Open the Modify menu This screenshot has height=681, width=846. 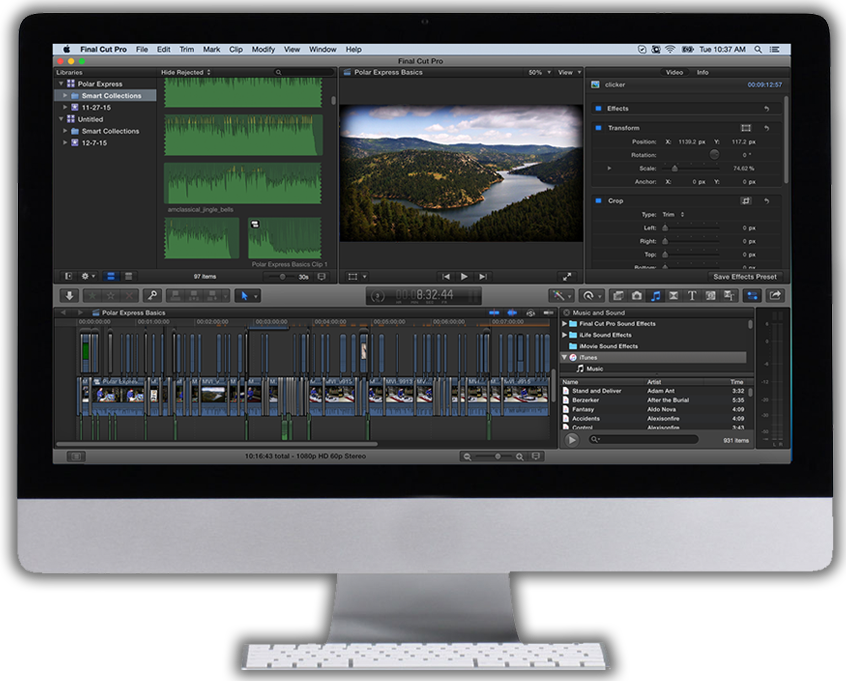coord(263,49)
